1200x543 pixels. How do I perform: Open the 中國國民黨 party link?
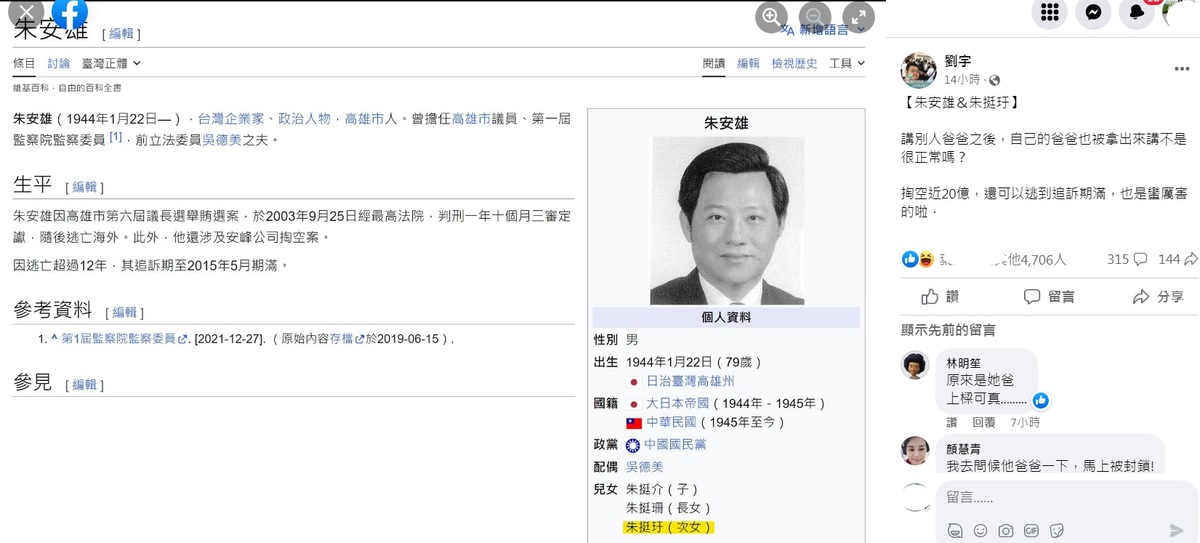click(x=674, y=445)
